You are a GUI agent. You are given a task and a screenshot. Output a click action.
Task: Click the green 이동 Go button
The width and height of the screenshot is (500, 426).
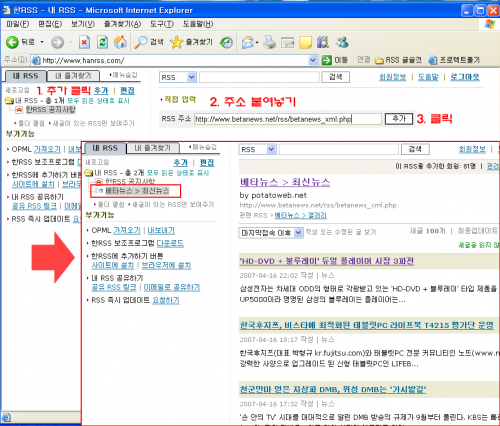(x=335, y=60)
